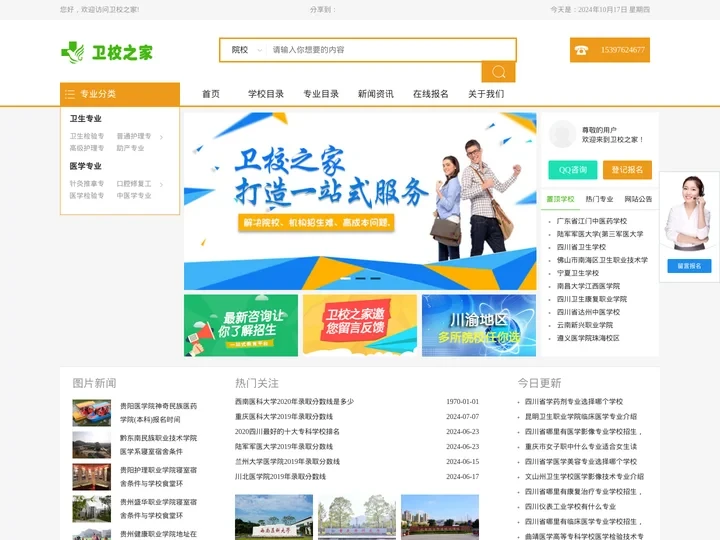The width and height of the screenshot is (720, 540).
Task: Open the 助产专业 category link
Action: 130,148
